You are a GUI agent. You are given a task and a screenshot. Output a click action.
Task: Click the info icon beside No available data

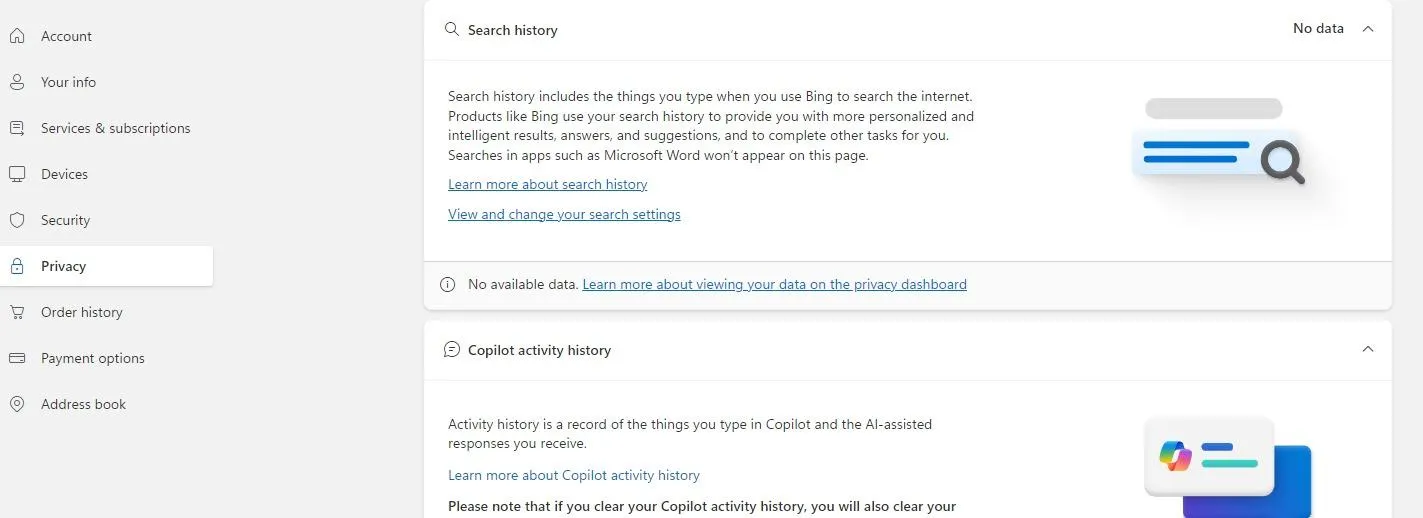[x=448, y=285]
